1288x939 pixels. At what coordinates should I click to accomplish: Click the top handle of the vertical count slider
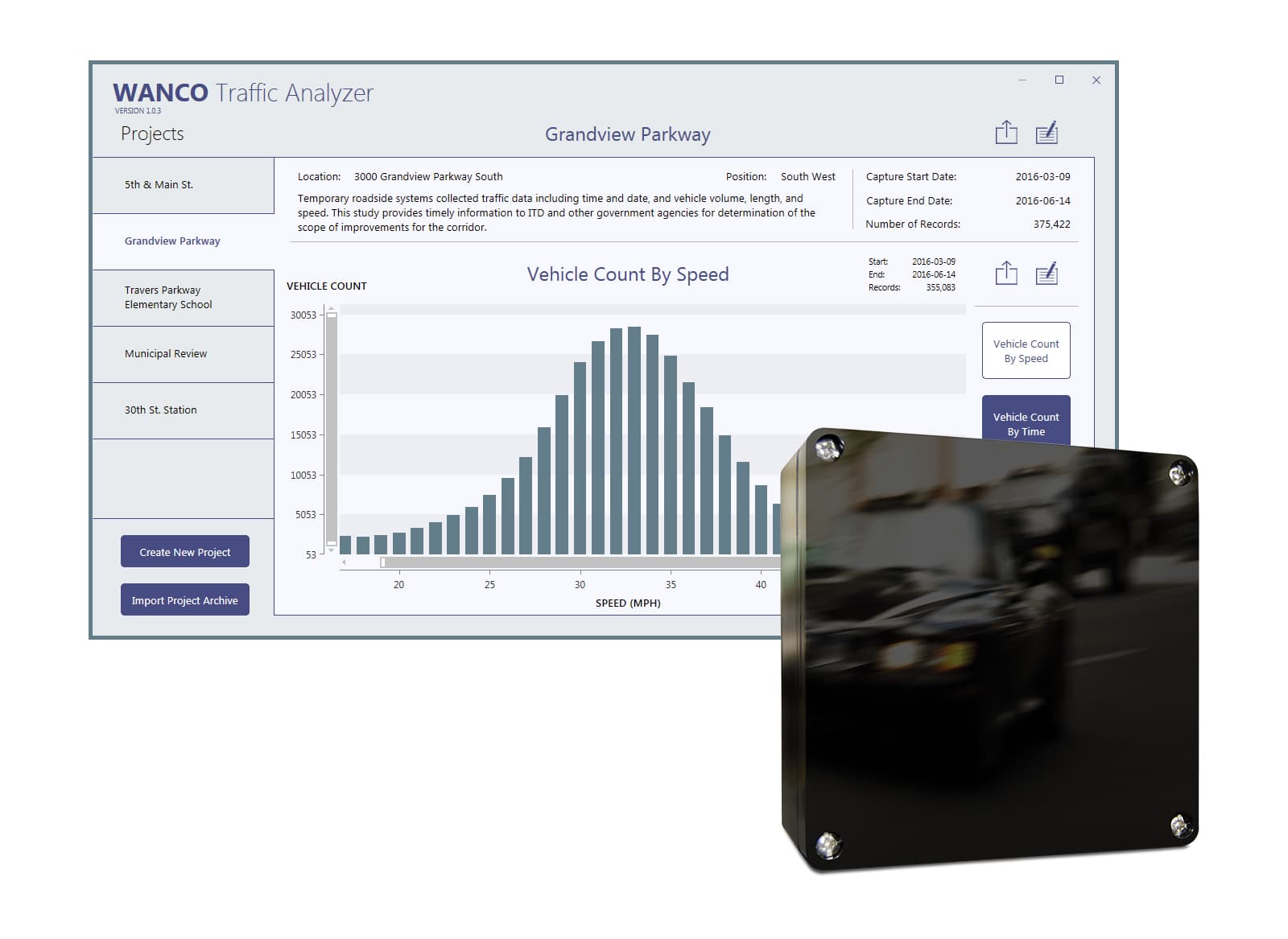[x=332, y=315]
